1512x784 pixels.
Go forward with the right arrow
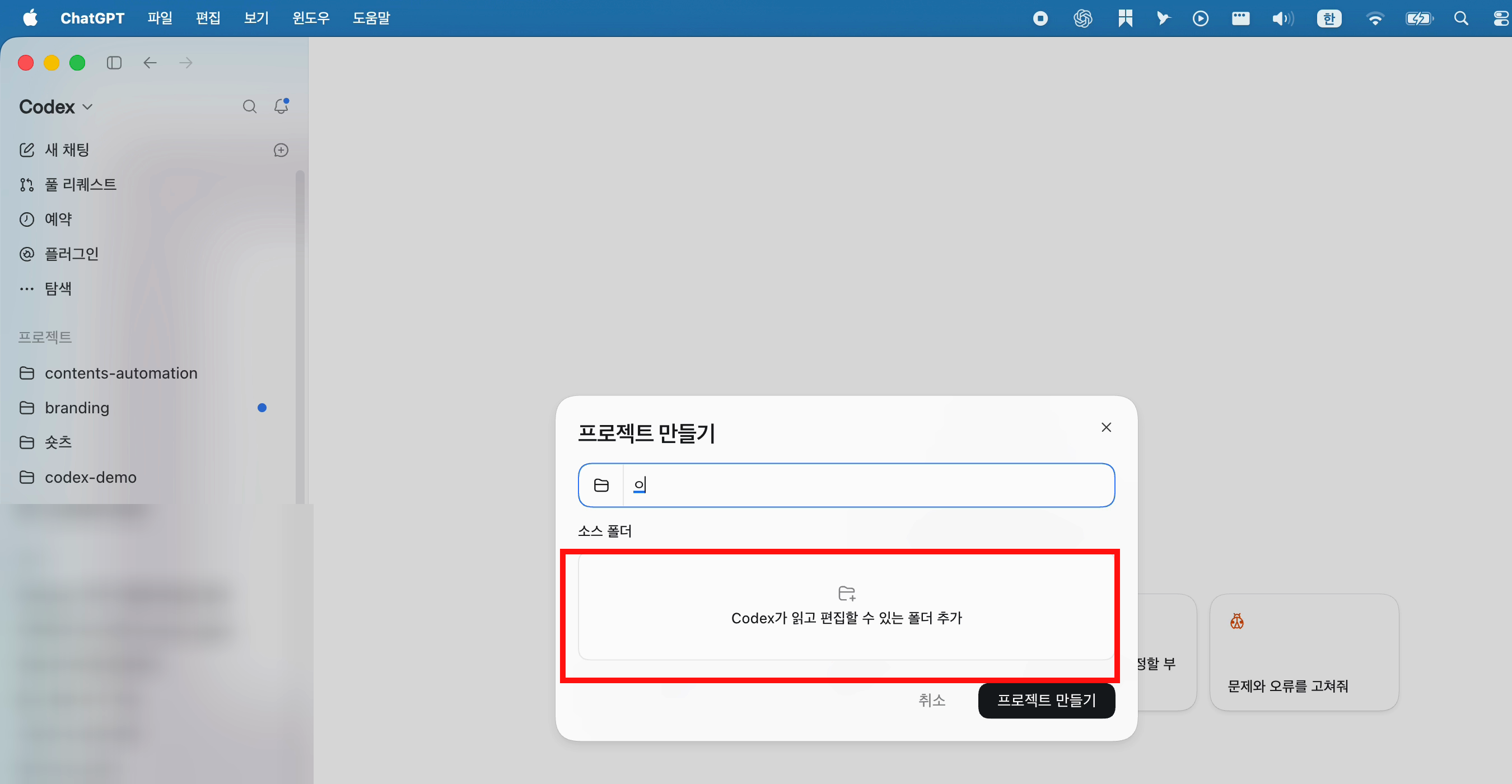click(x=186, y=63)
